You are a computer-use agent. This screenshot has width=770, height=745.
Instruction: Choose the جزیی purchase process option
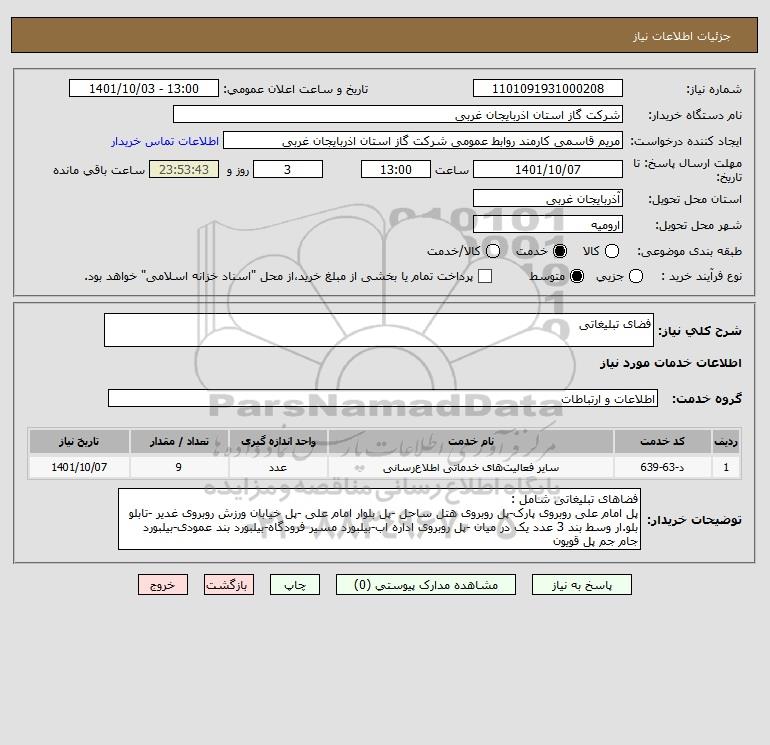point(635,276)
